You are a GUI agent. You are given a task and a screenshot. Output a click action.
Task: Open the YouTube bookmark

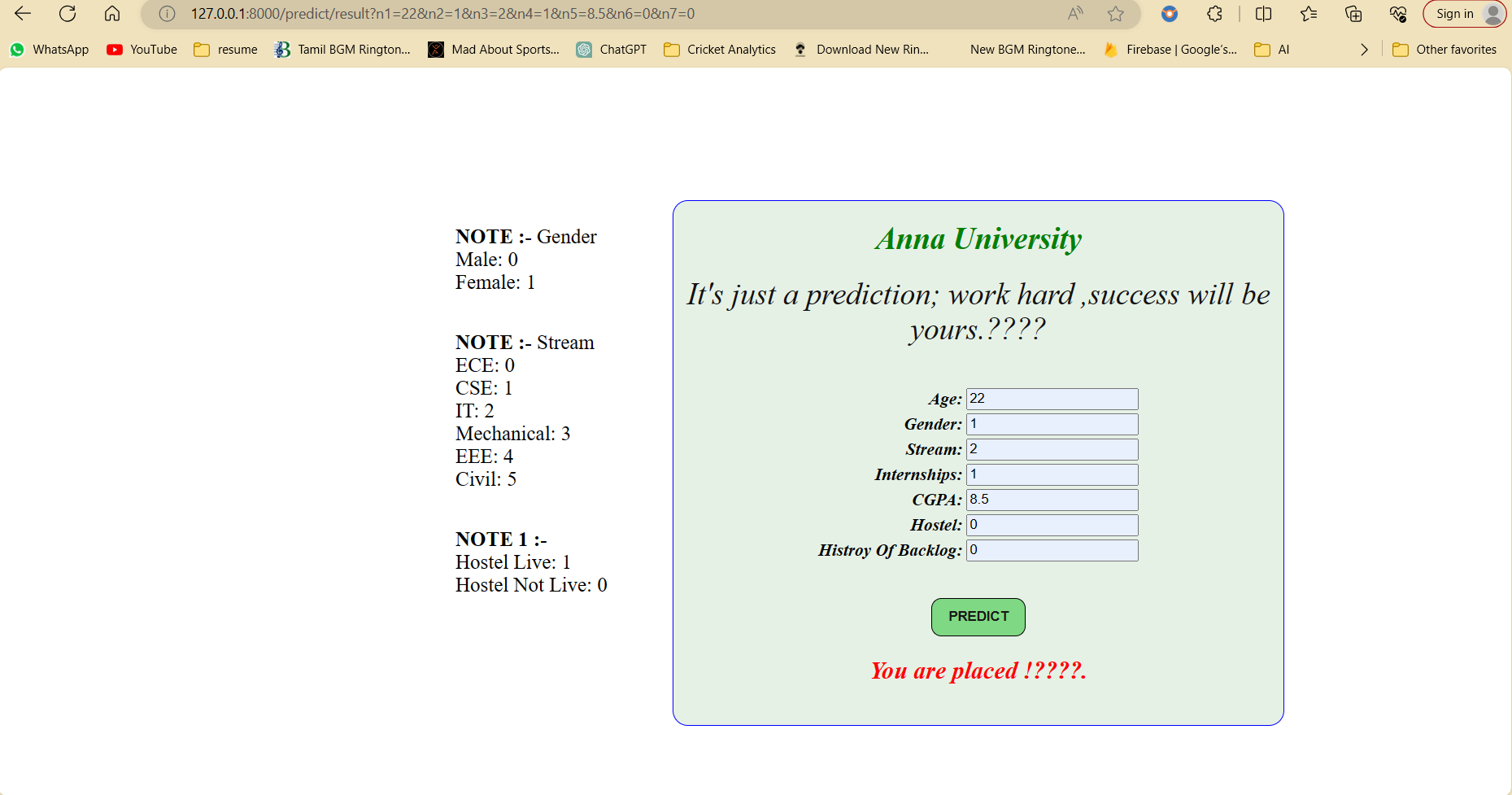(142, 49)
